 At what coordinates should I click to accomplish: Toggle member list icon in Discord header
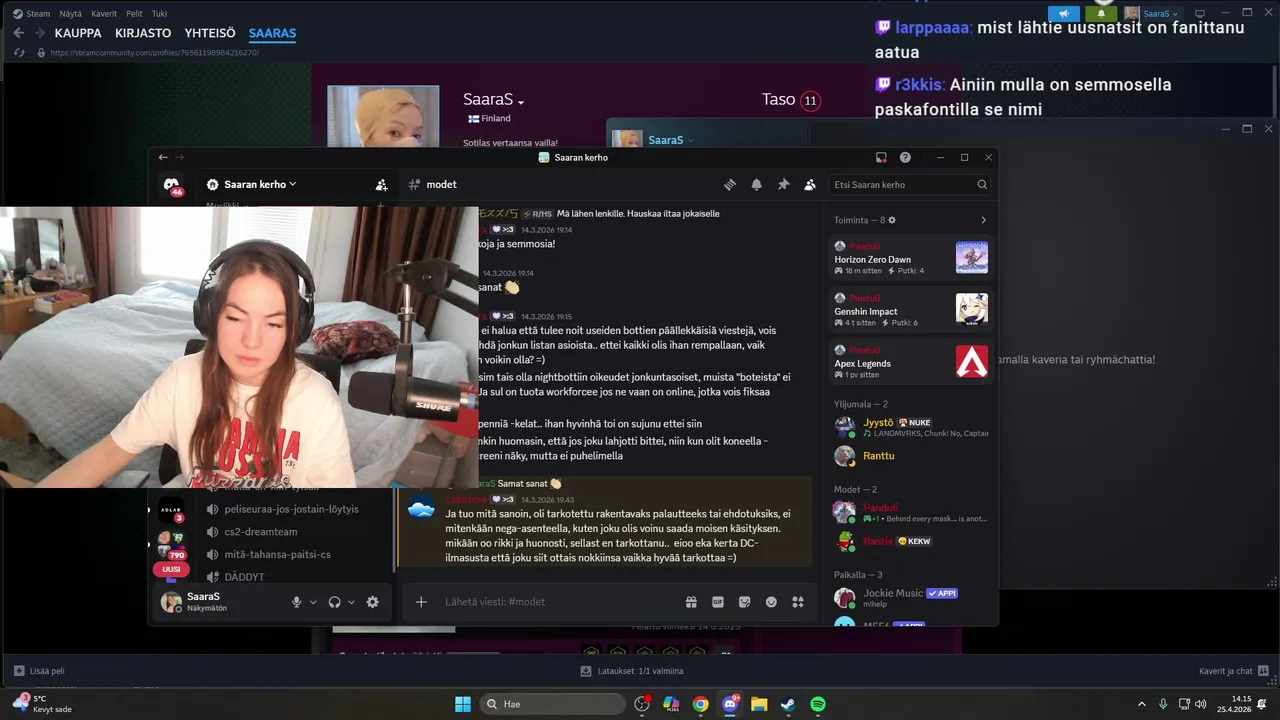[x=810, y=185]
